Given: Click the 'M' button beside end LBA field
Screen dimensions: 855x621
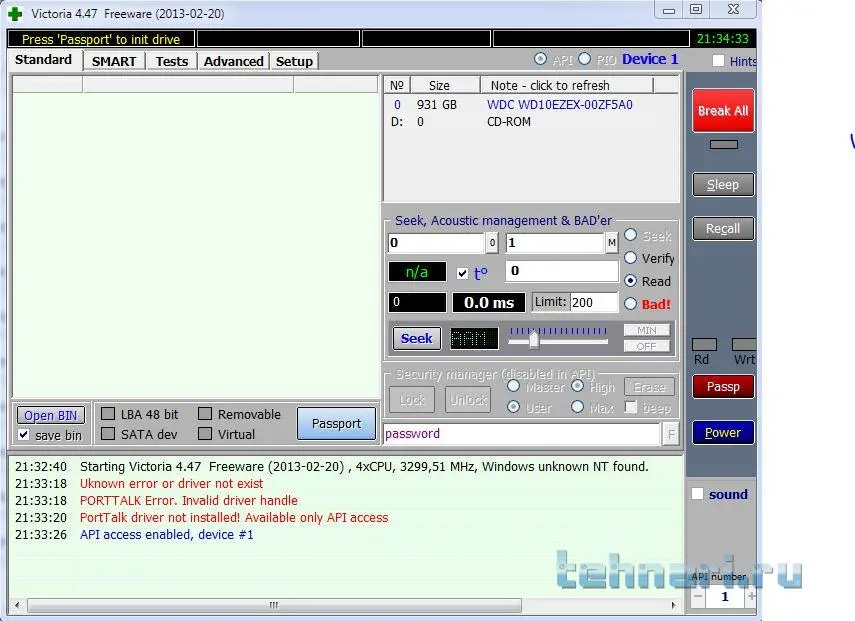Looking at the screenshot, I should 612,243.
